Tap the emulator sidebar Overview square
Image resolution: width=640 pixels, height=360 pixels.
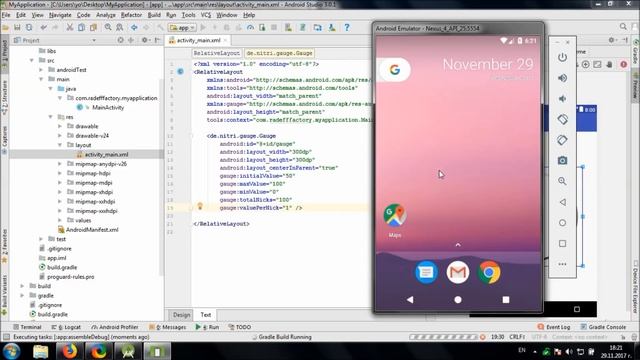pos(562,244)
